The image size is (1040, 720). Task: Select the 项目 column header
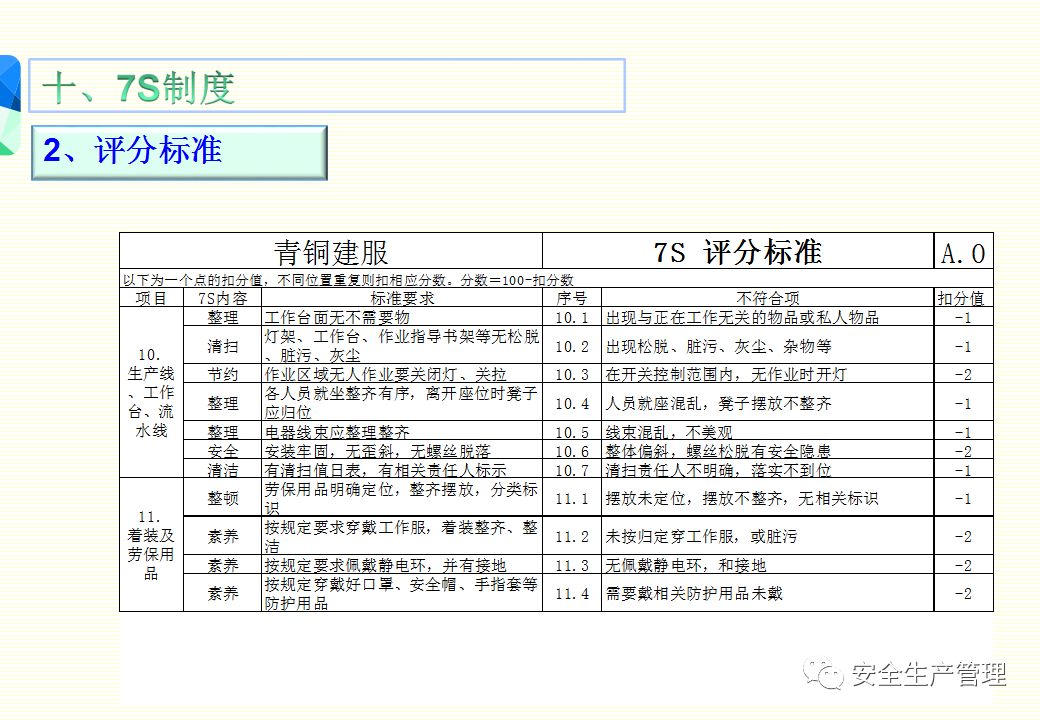(151, 298)
